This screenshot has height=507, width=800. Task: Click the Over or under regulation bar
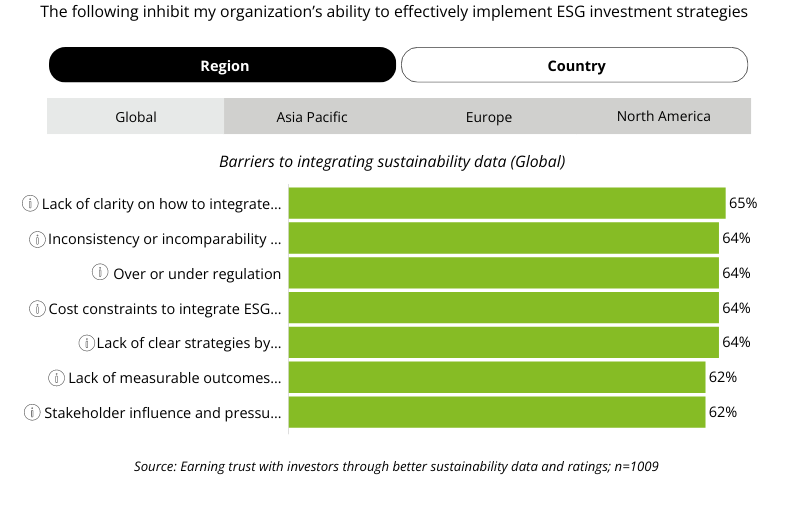tap(503, 273)
